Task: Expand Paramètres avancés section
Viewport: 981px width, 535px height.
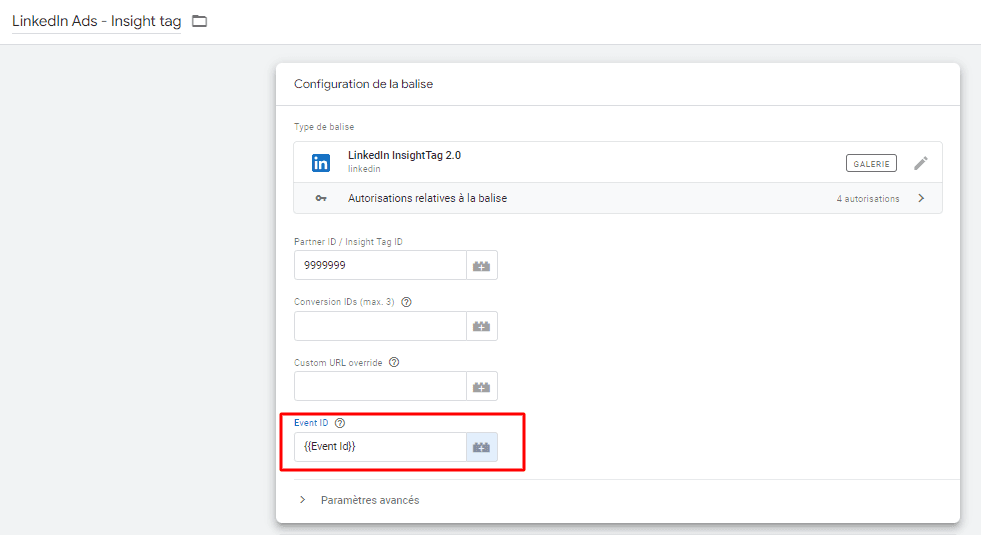Action: click(x=303, y=500)
